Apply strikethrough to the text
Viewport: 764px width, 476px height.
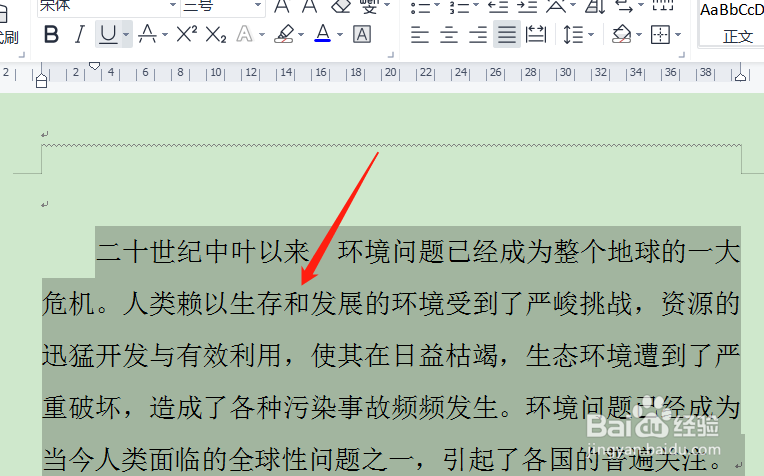click(147, 35)
